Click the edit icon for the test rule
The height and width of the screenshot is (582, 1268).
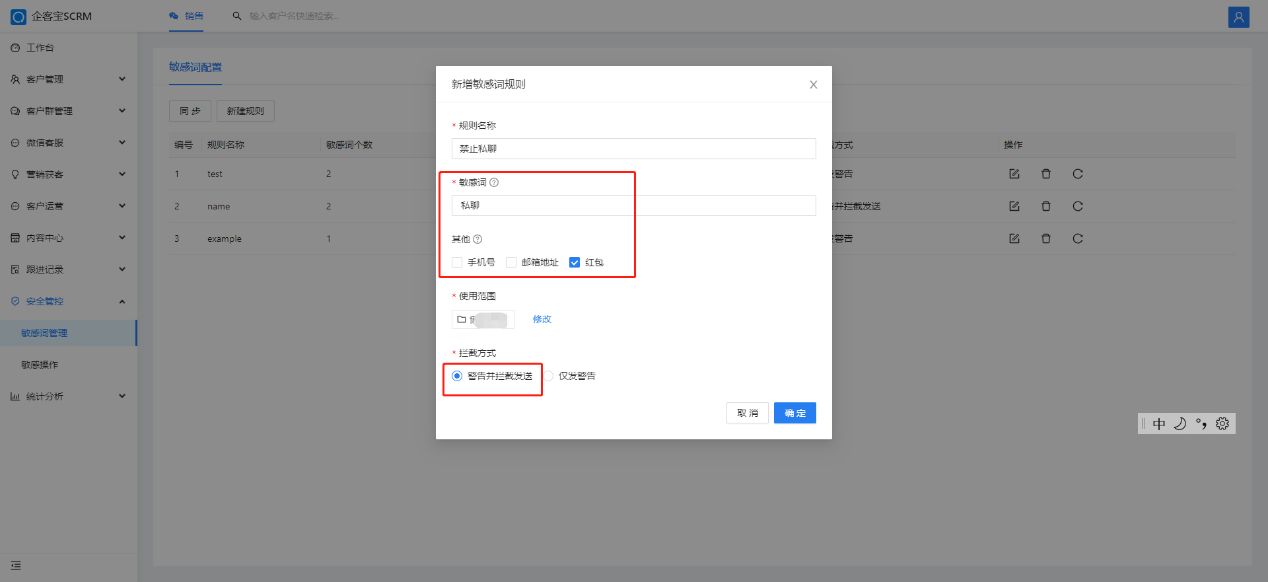point(1014,174)
